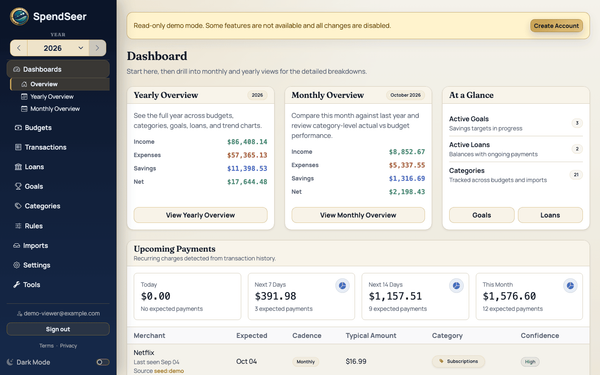Click the Sign out button
The width and height of the screenshot is (600, 375).
click(58, 329)
